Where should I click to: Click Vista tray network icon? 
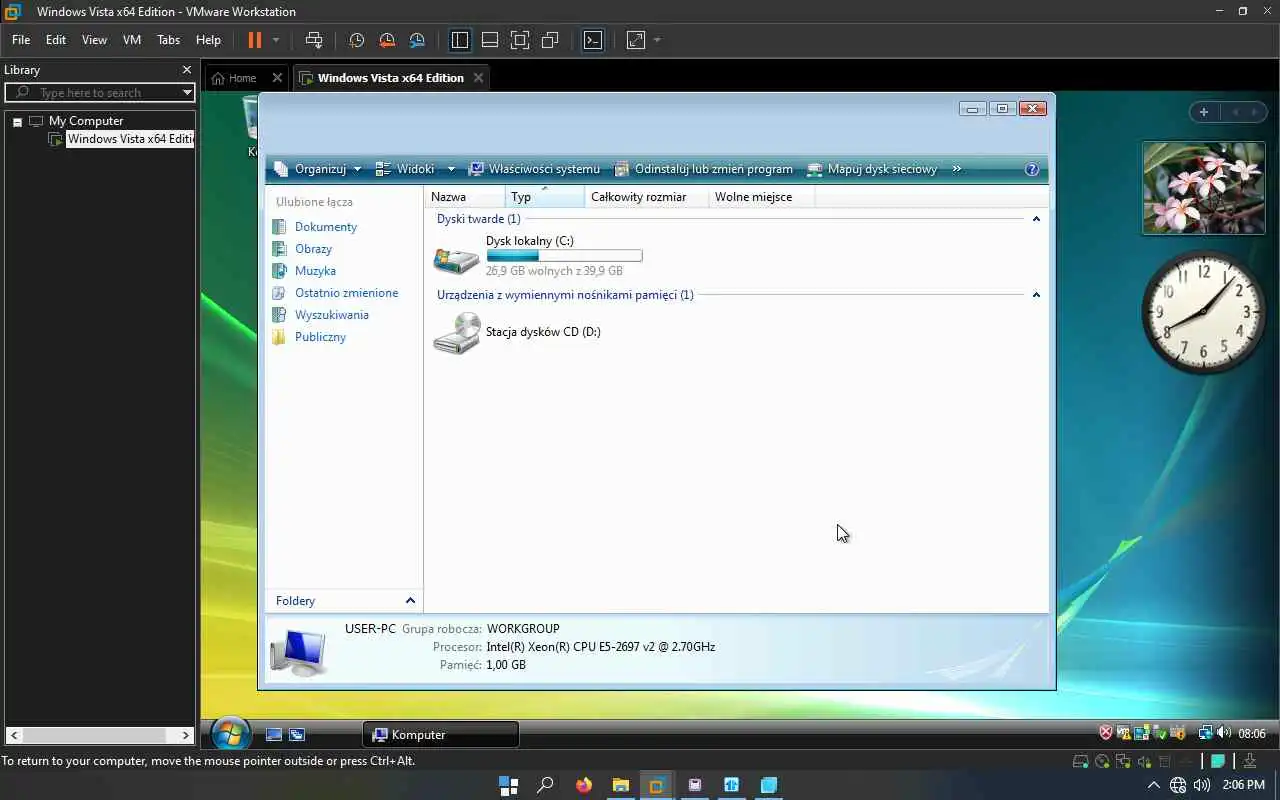(1206, 733)
